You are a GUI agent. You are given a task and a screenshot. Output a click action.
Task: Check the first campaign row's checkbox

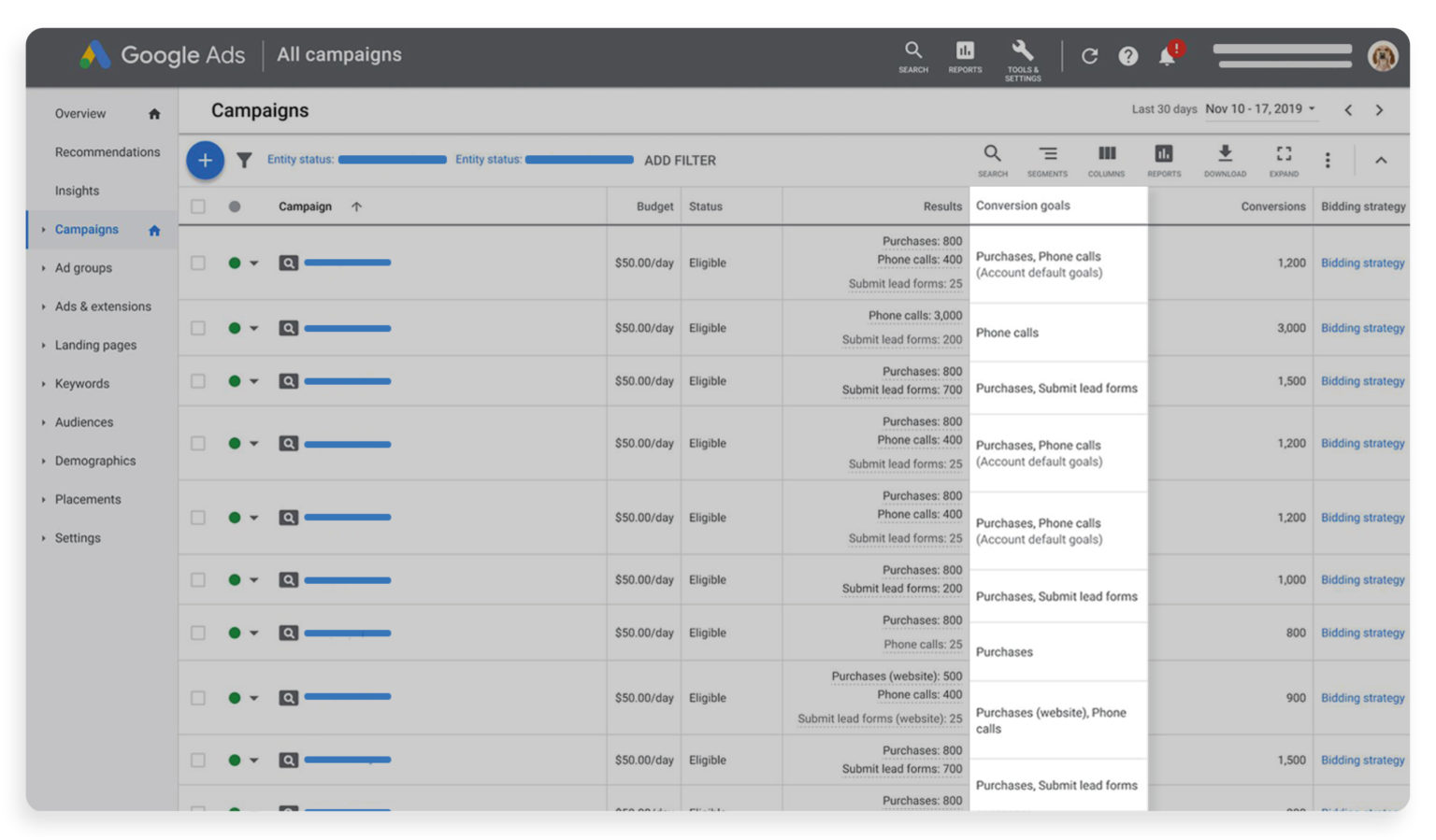pos(198,263)
